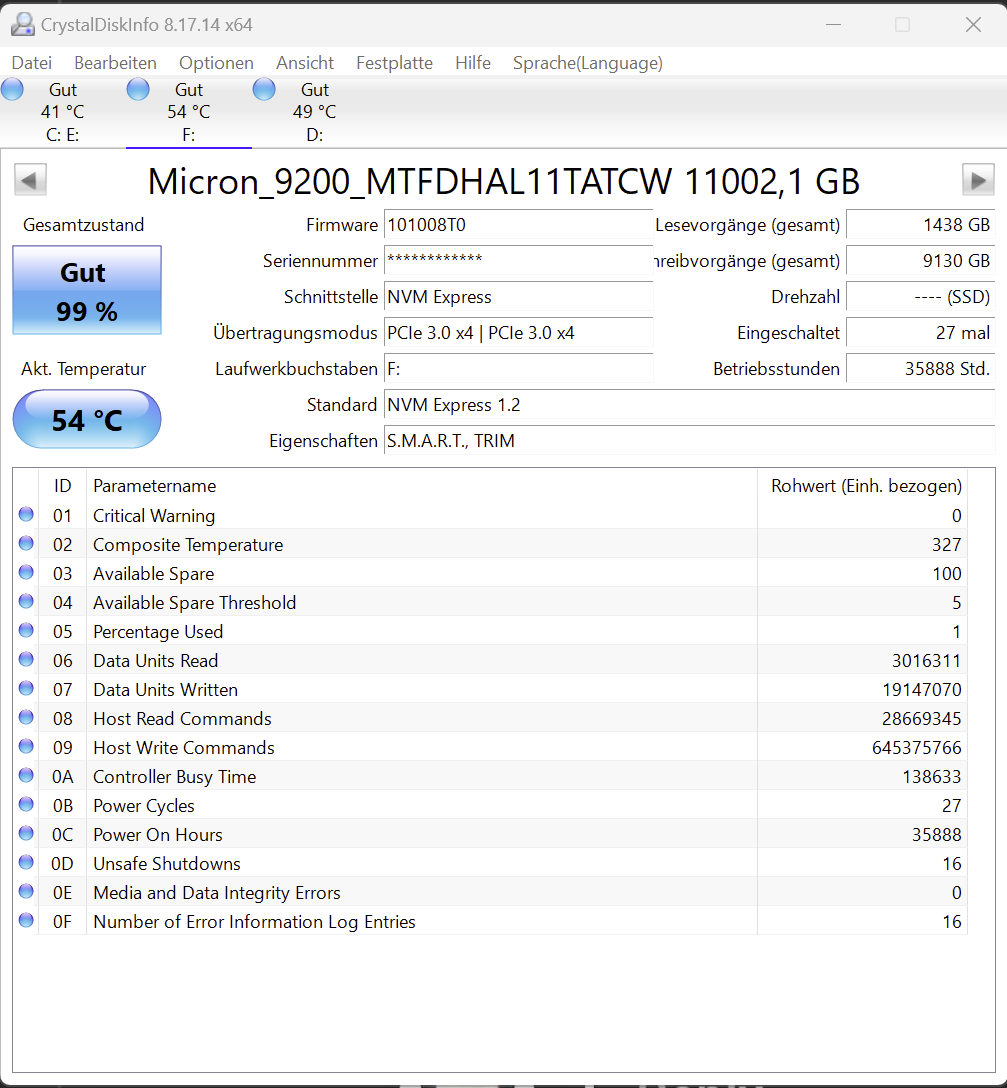Click the raw value 3016311
Screen dimensions: 1007x1088
(926, 661)
